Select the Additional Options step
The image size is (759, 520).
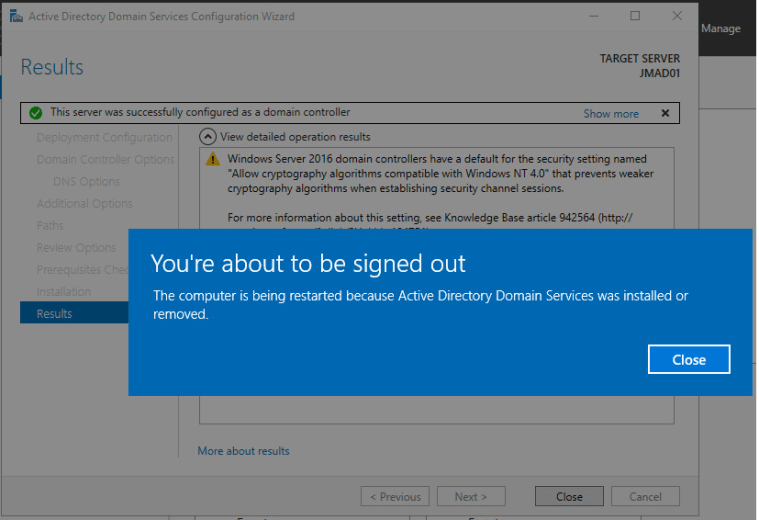coord(84,204)
